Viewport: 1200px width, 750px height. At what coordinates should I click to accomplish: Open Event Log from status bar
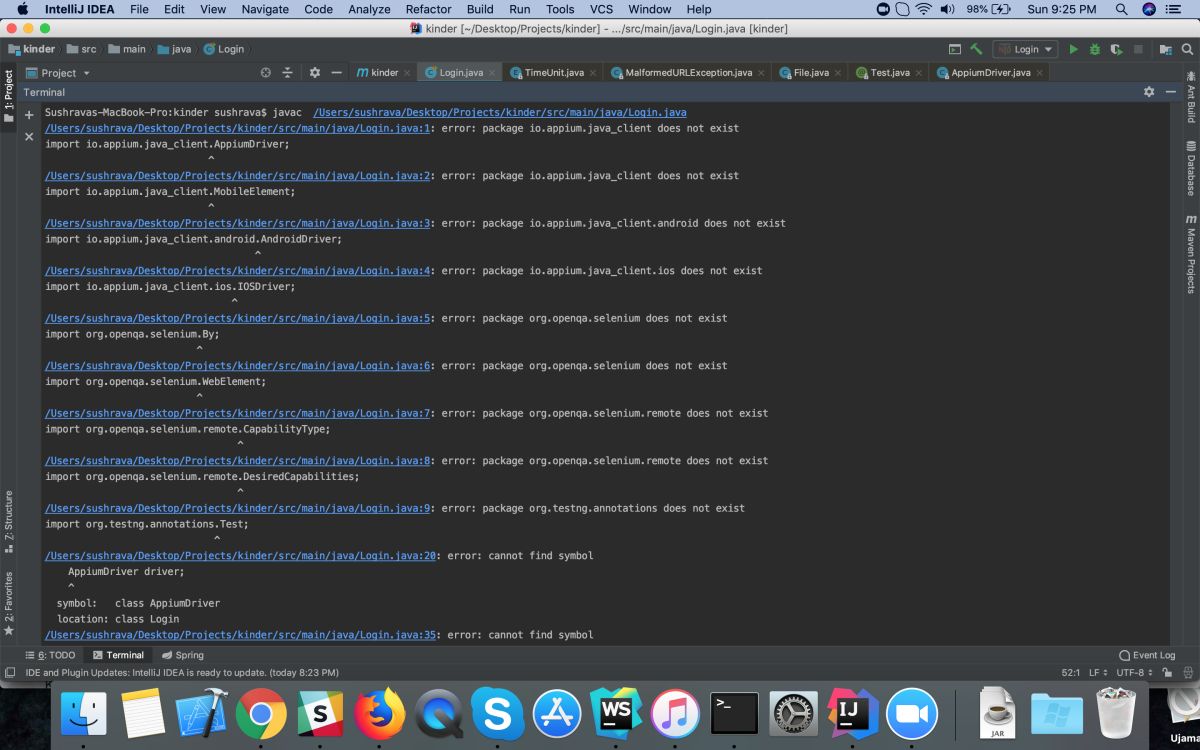pos(1147,655)
